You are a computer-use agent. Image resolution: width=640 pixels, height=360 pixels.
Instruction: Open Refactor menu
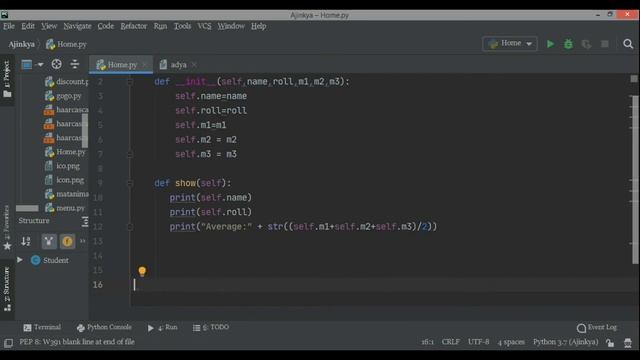click(x=133, y=26)
